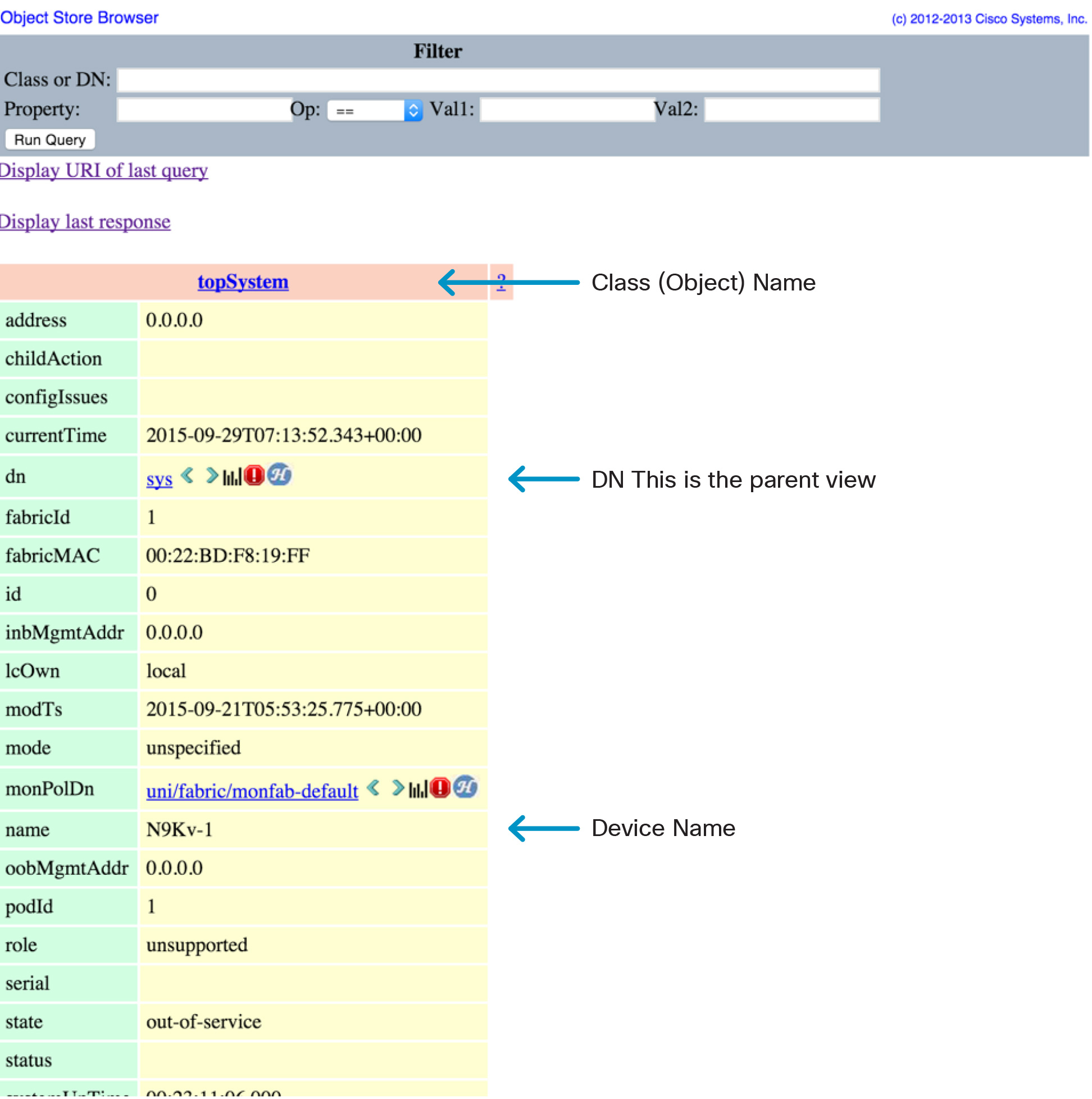
Task: Select modTs value 2015-09-21T05:53:25.775+00:00
Action: [x=284, y=709]
